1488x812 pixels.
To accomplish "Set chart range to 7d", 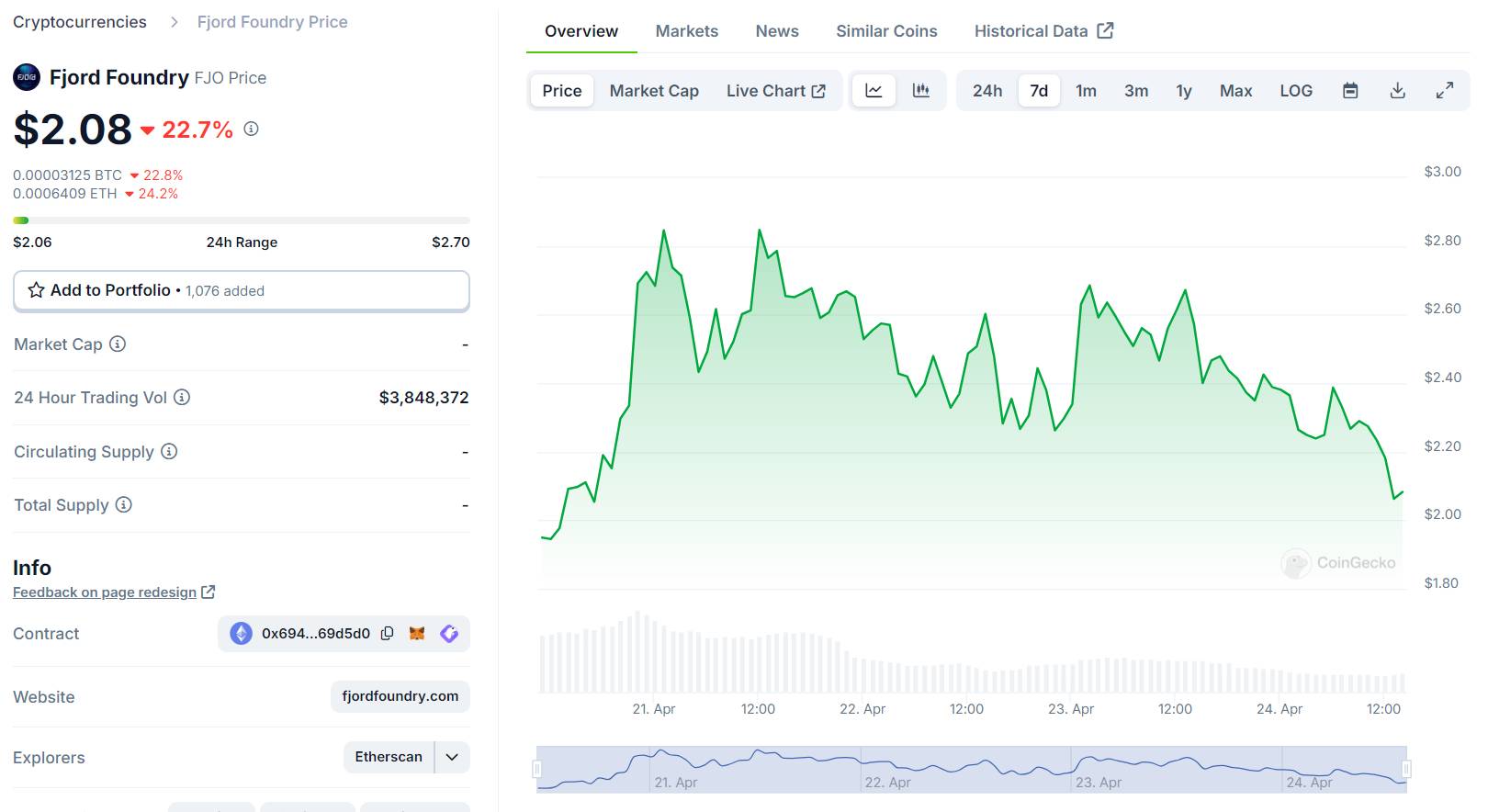I will (x=1039, y=91).
